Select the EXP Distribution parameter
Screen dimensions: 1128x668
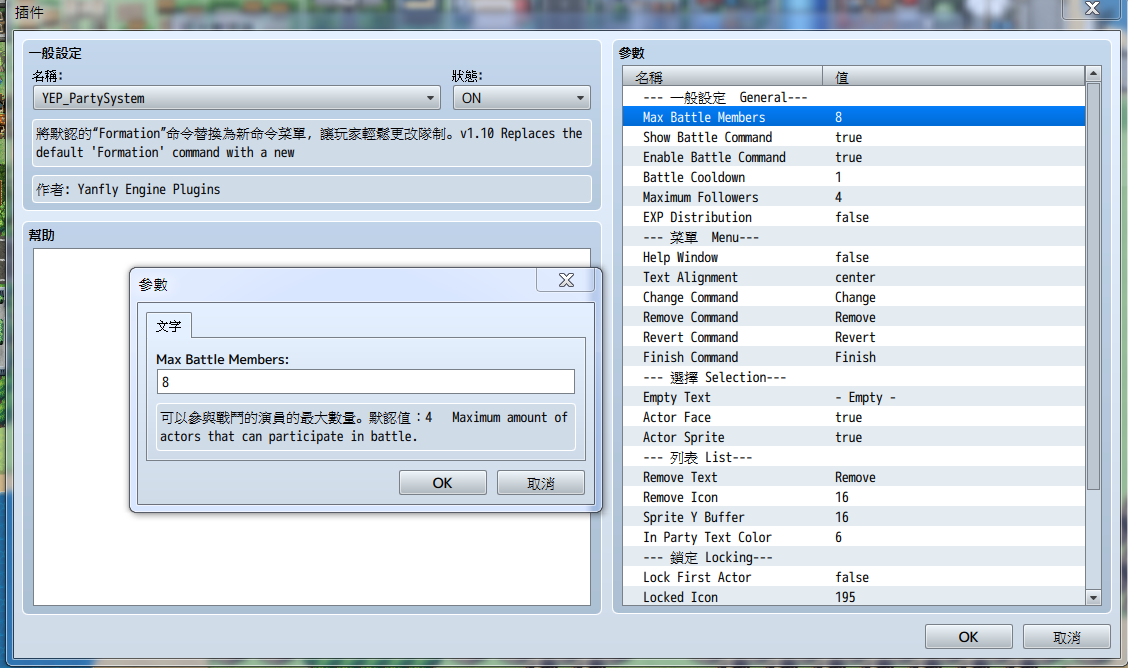pyautogui.click(x=854, y=217)
